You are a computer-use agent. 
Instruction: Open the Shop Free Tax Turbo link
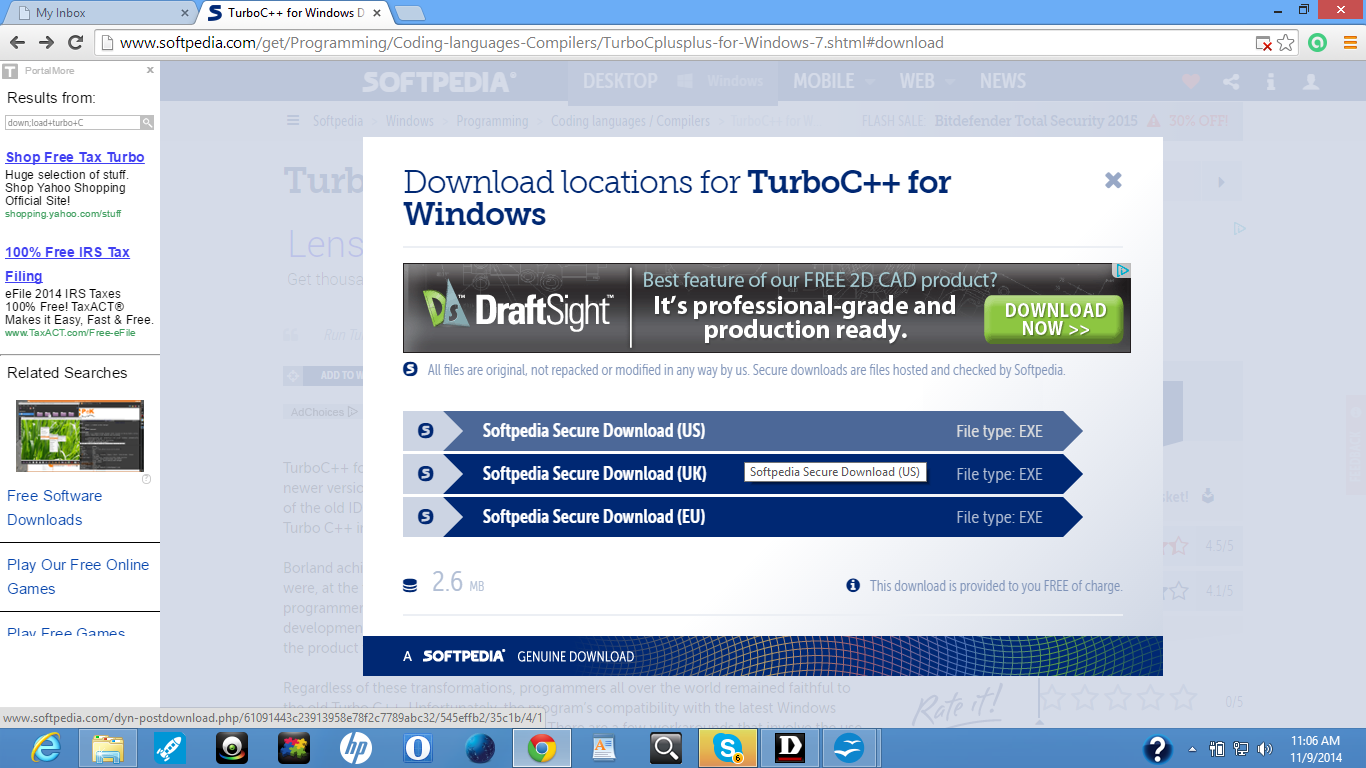click(x=75, y=157)
